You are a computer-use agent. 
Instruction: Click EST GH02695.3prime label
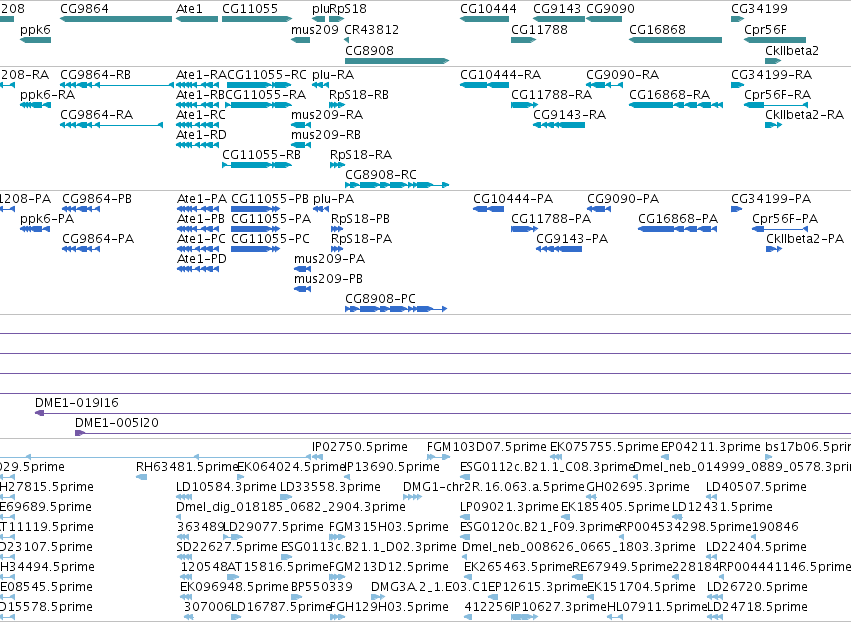point(638,487)
